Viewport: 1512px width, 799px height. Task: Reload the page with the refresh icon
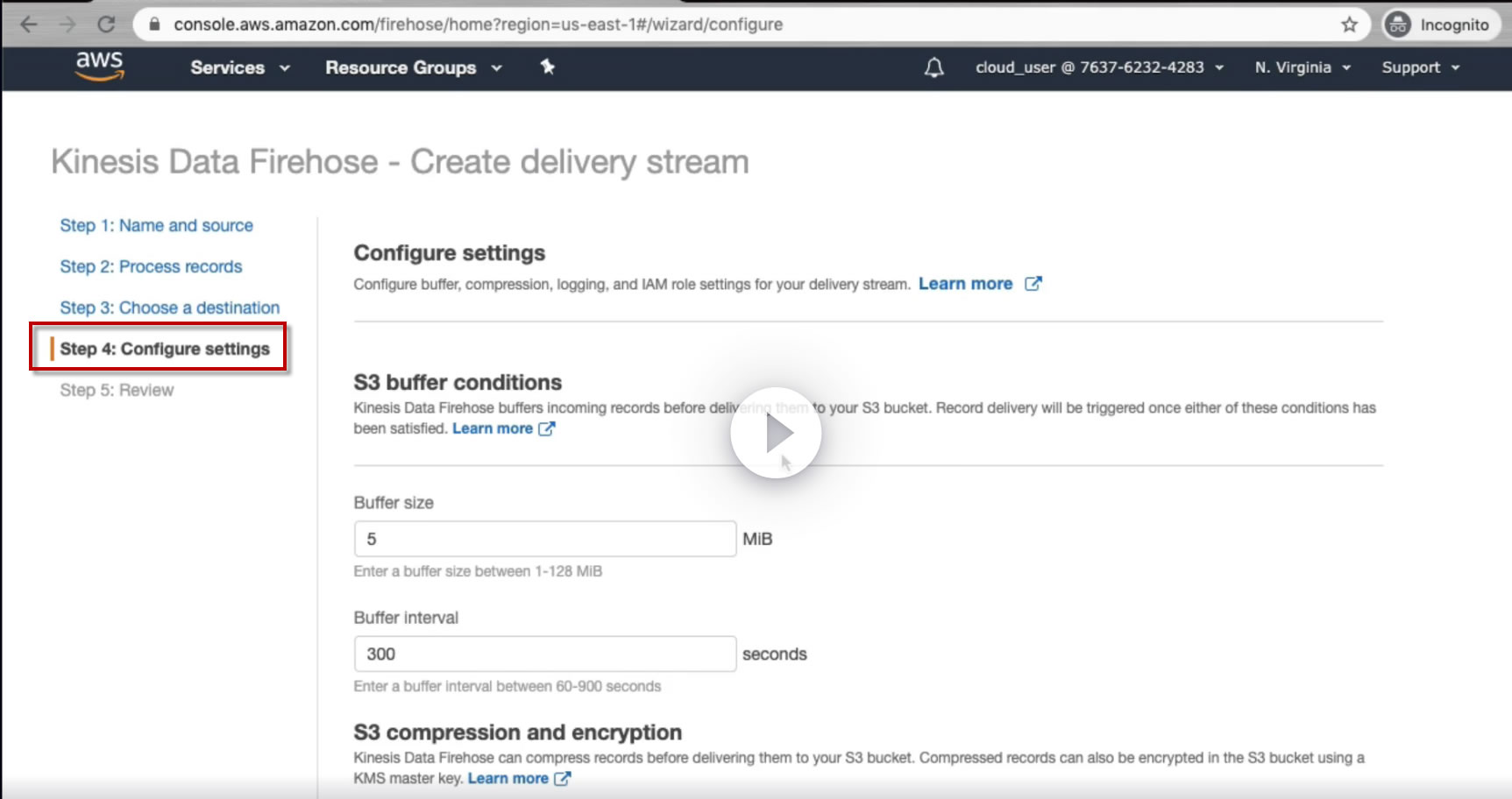pos(106,25)
